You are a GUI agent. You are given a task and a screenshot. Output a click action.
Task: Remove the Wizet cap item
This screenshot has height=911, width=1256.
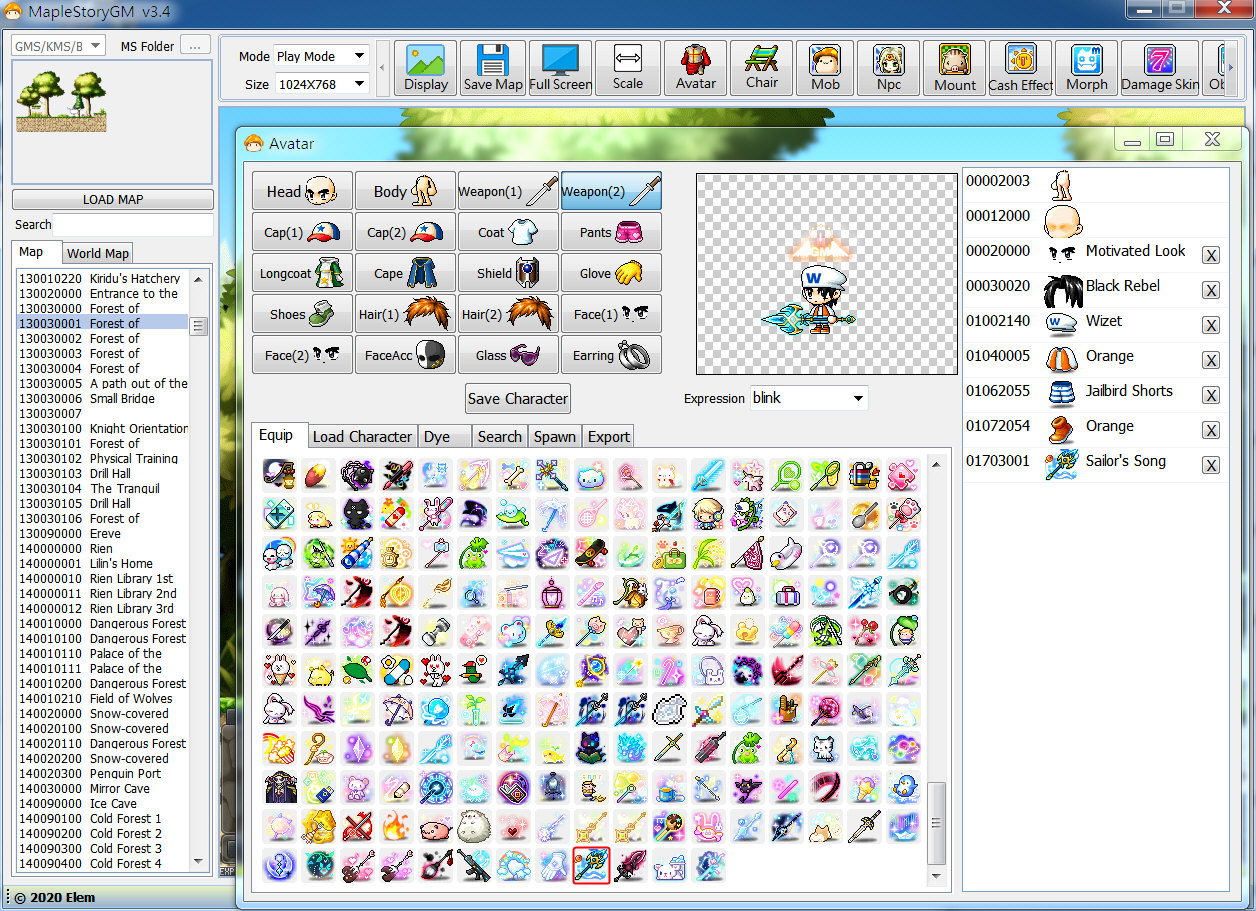[x=1211, y=325]
